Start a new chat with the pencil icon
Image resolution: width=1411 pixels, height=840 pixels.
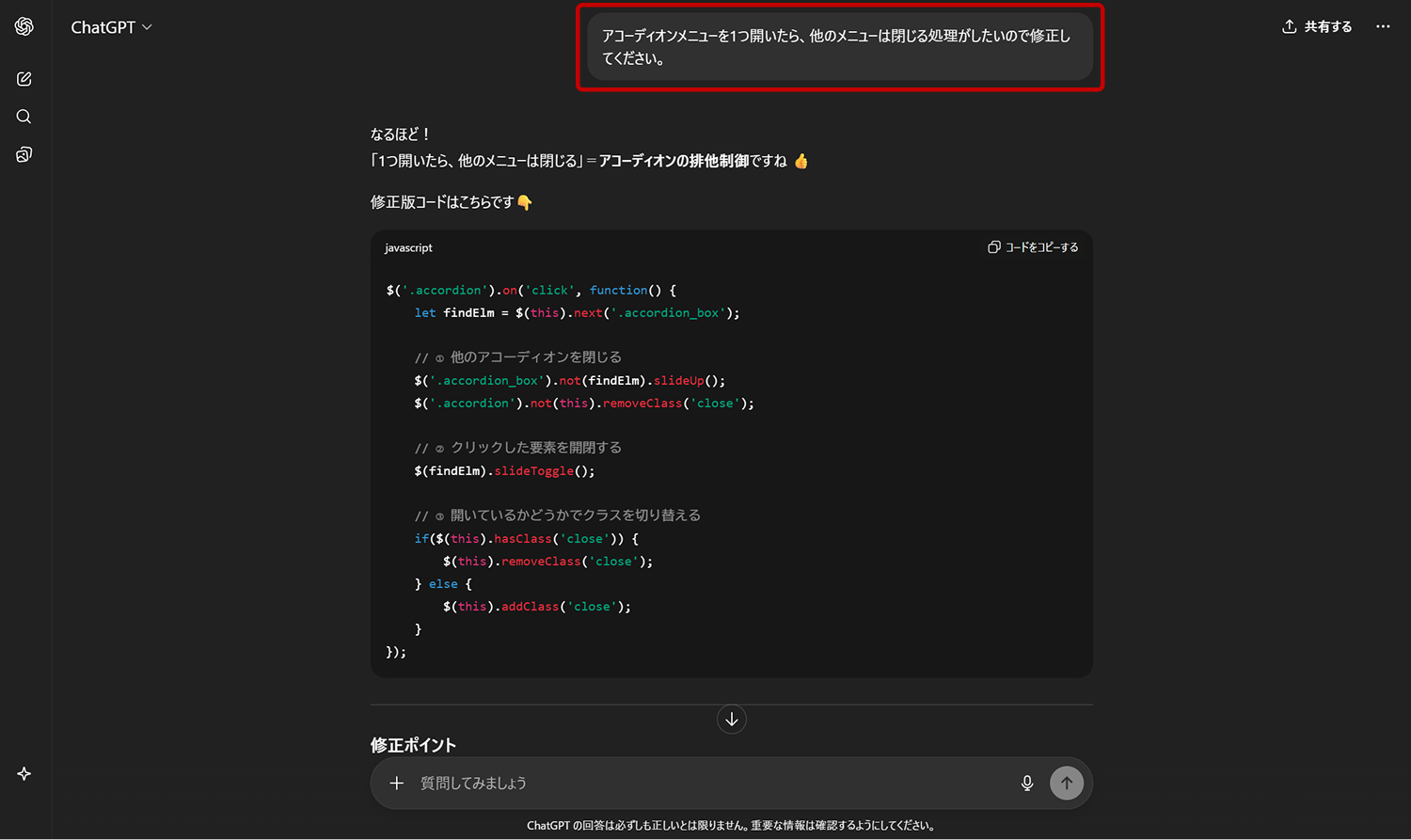coord(24,79)
